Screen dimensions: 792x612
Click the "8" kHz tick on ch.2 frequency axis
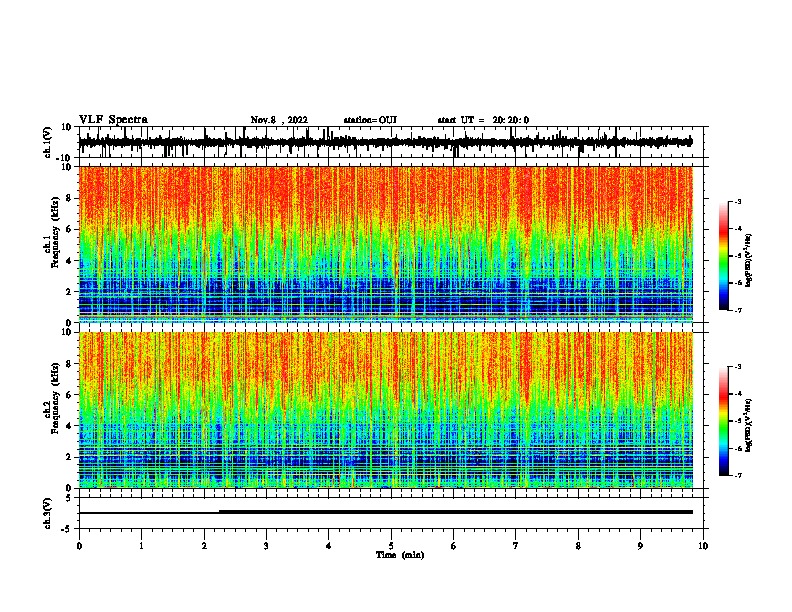pyautogui.click(x=70, y=364)
